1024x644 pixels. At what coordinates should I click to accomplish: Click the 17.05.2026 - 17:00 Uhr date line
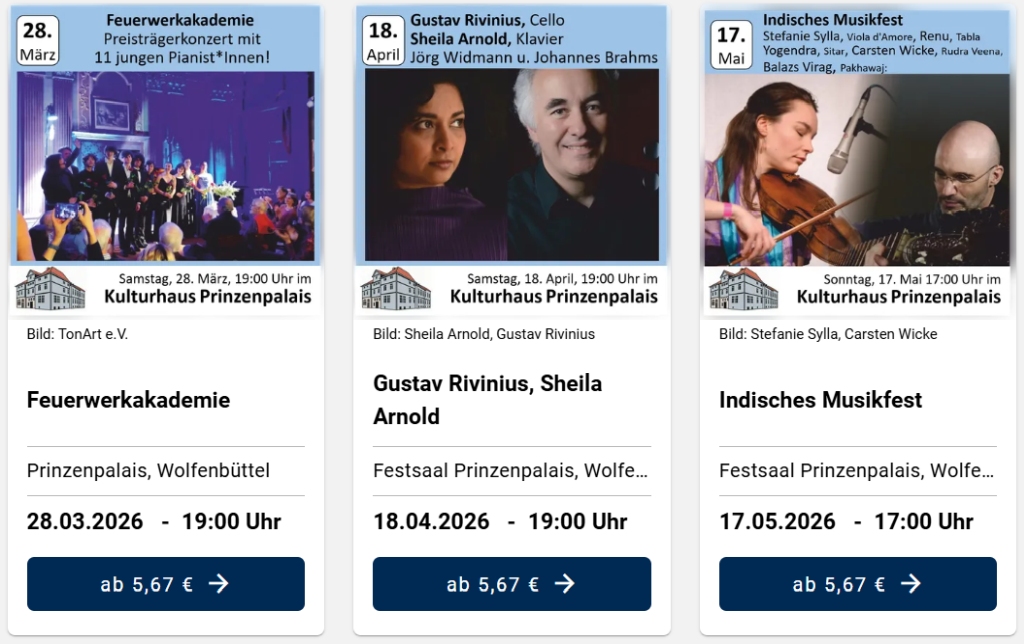pyautogui.click(x=846, y=521)
